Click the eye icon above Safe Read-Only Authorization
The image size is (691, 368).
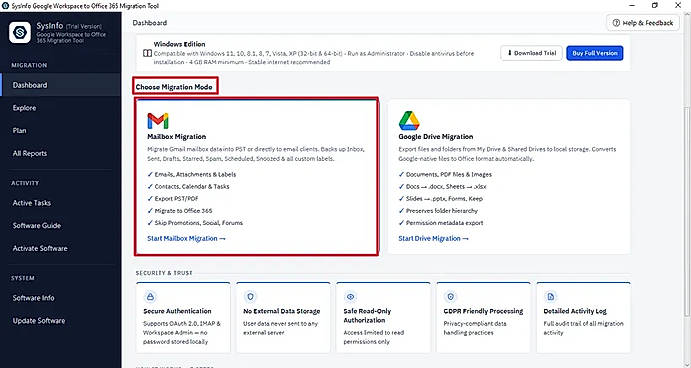pos(350,297)
